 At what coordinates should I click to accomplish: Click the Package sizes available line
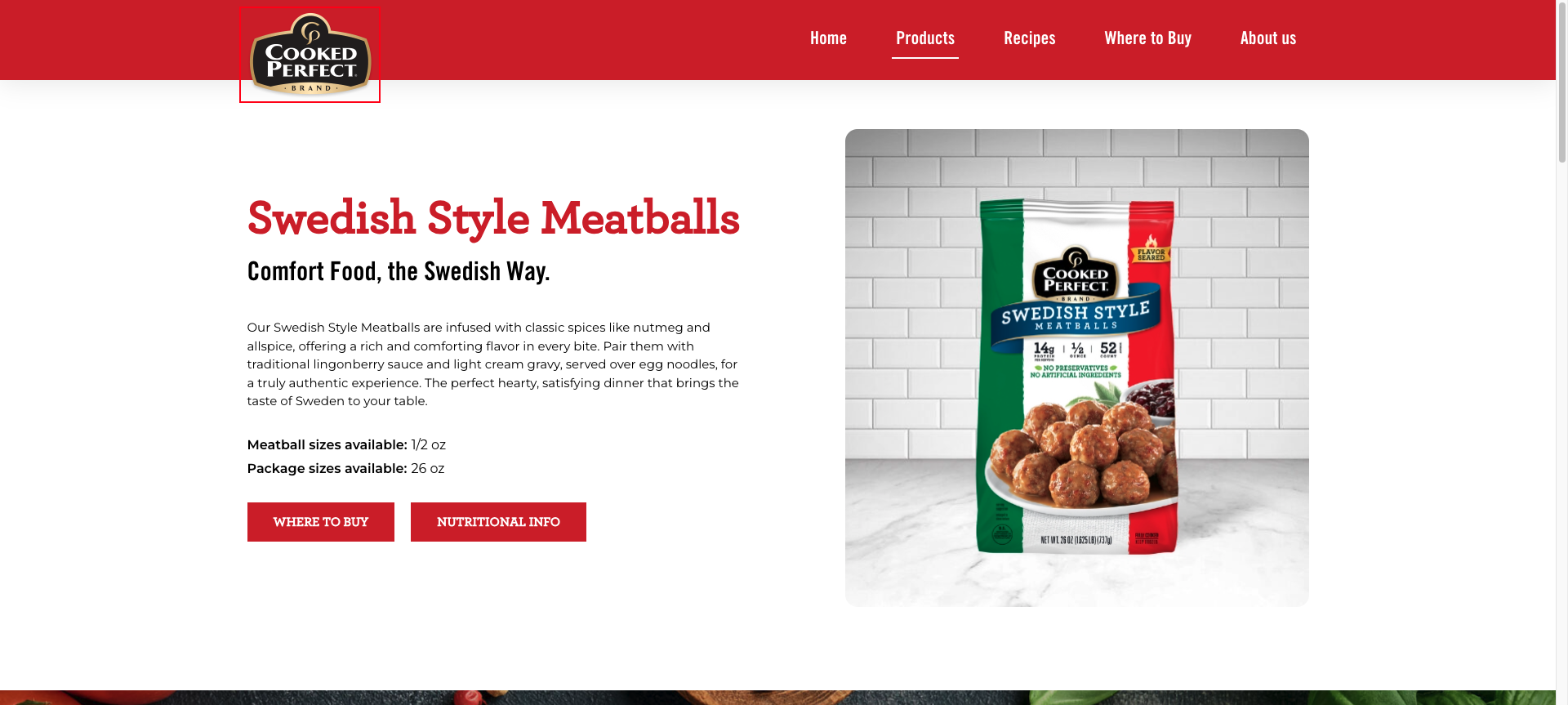tap(345, 469)
